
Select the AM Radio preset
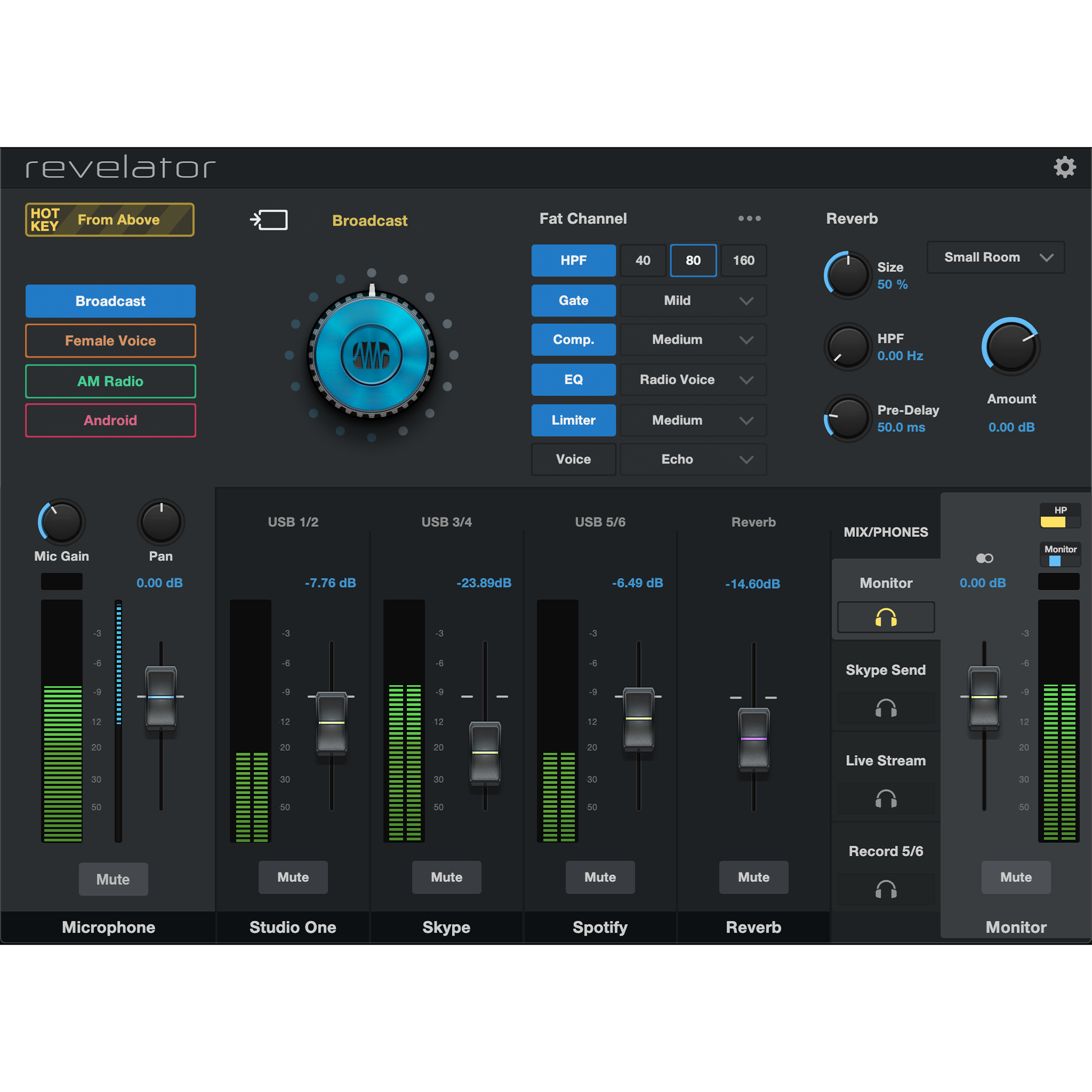click(x=110, y=381)
